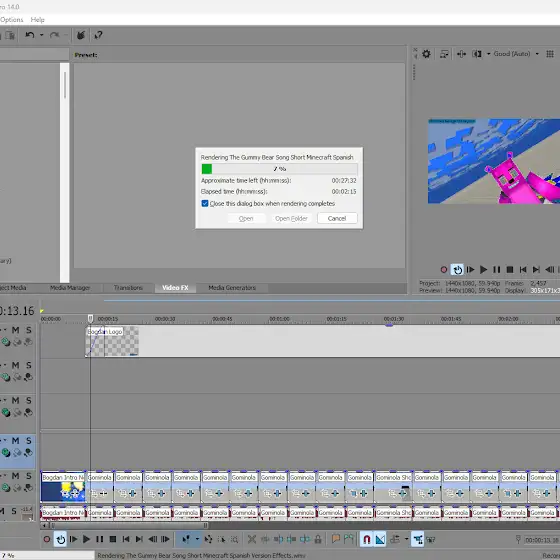560x560 pixels.
Task: Switch to Media Manager tab
Action: click(x=70, y=288)
